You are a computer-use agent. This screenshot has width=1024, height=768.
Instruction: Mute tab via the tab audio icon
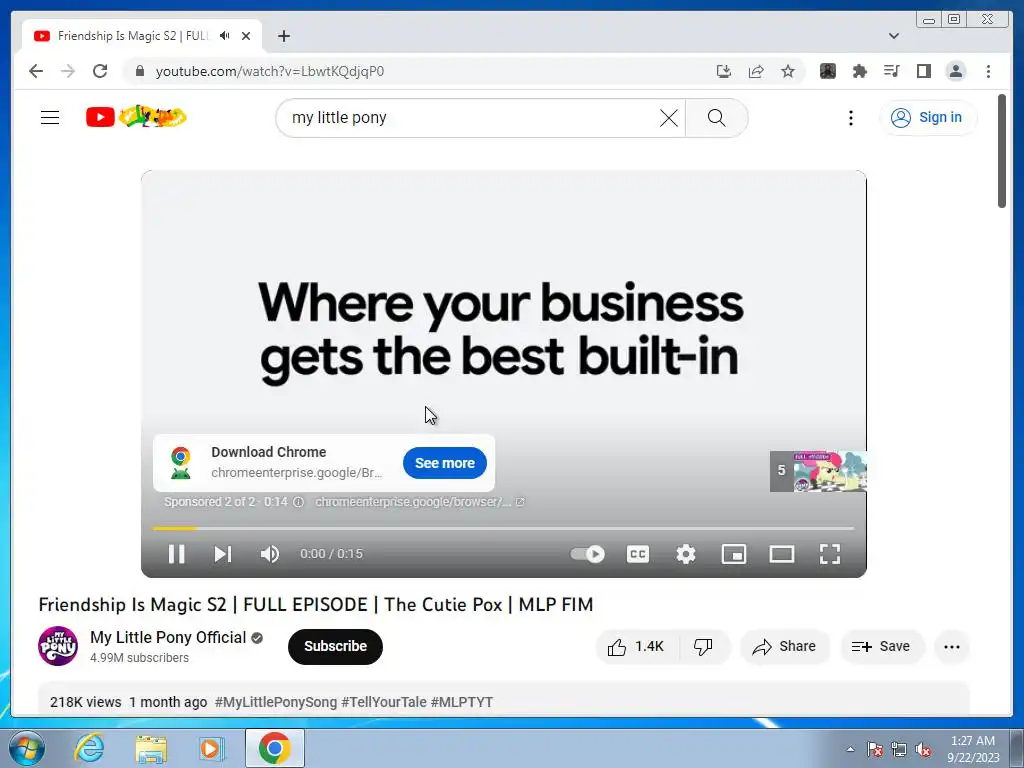click(x=225, y=36)
